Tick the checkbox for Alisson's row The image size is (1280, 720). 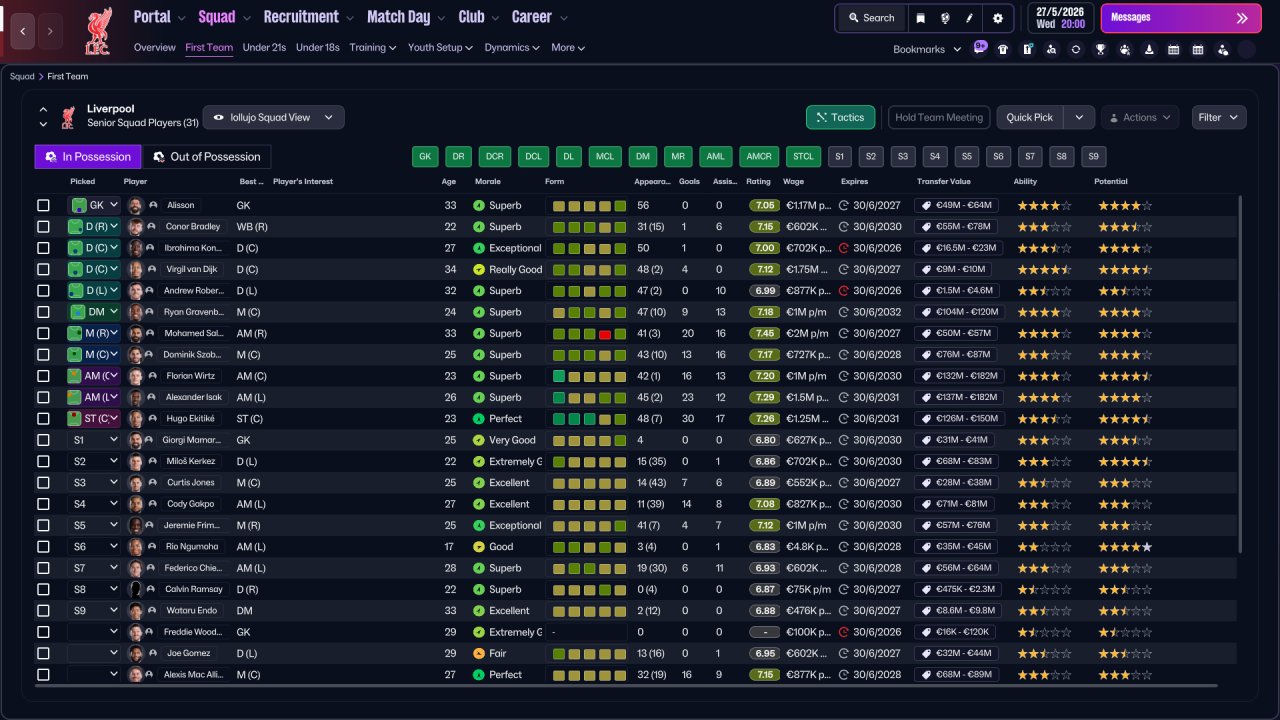pyautogui.click(x=43, y=205)
